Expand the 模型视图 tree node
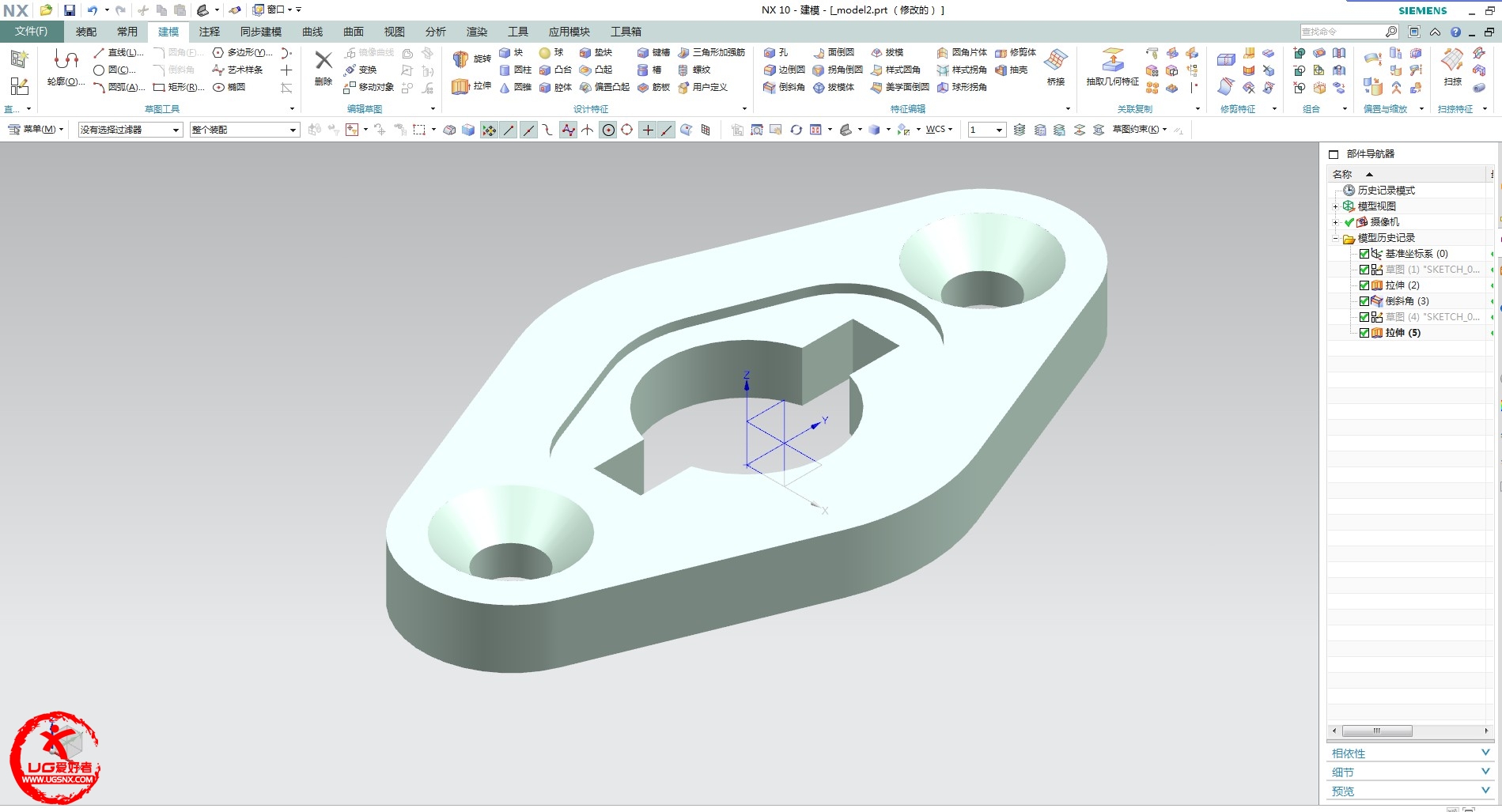Image resolution: width=1502 pixels, height=812 pixels. click(x=1336, y=206)
